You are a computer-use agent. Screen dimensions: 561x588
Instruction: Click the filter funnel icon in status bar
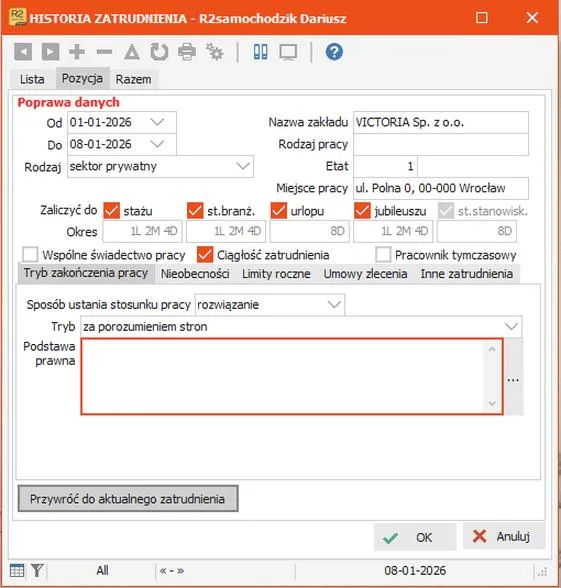[x=37, y=571]
